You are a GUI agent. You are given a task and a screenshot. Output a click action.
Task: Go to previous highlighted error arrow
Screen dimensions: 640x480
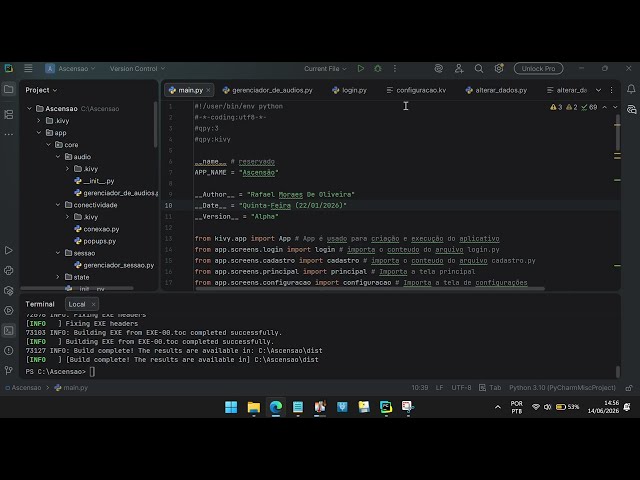[604, 107]
